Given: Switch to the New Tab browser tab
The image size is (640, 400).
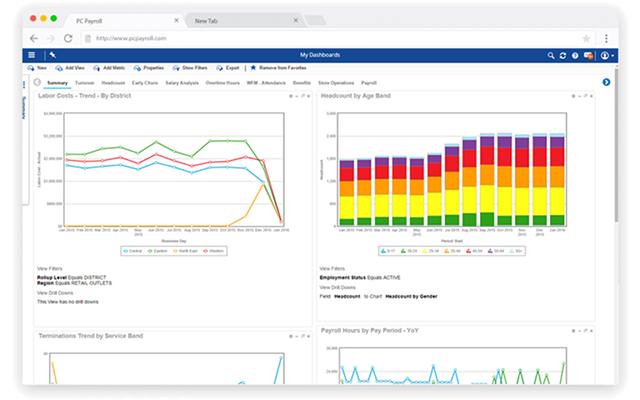Looking at the screenshot, I should (245, 20).
